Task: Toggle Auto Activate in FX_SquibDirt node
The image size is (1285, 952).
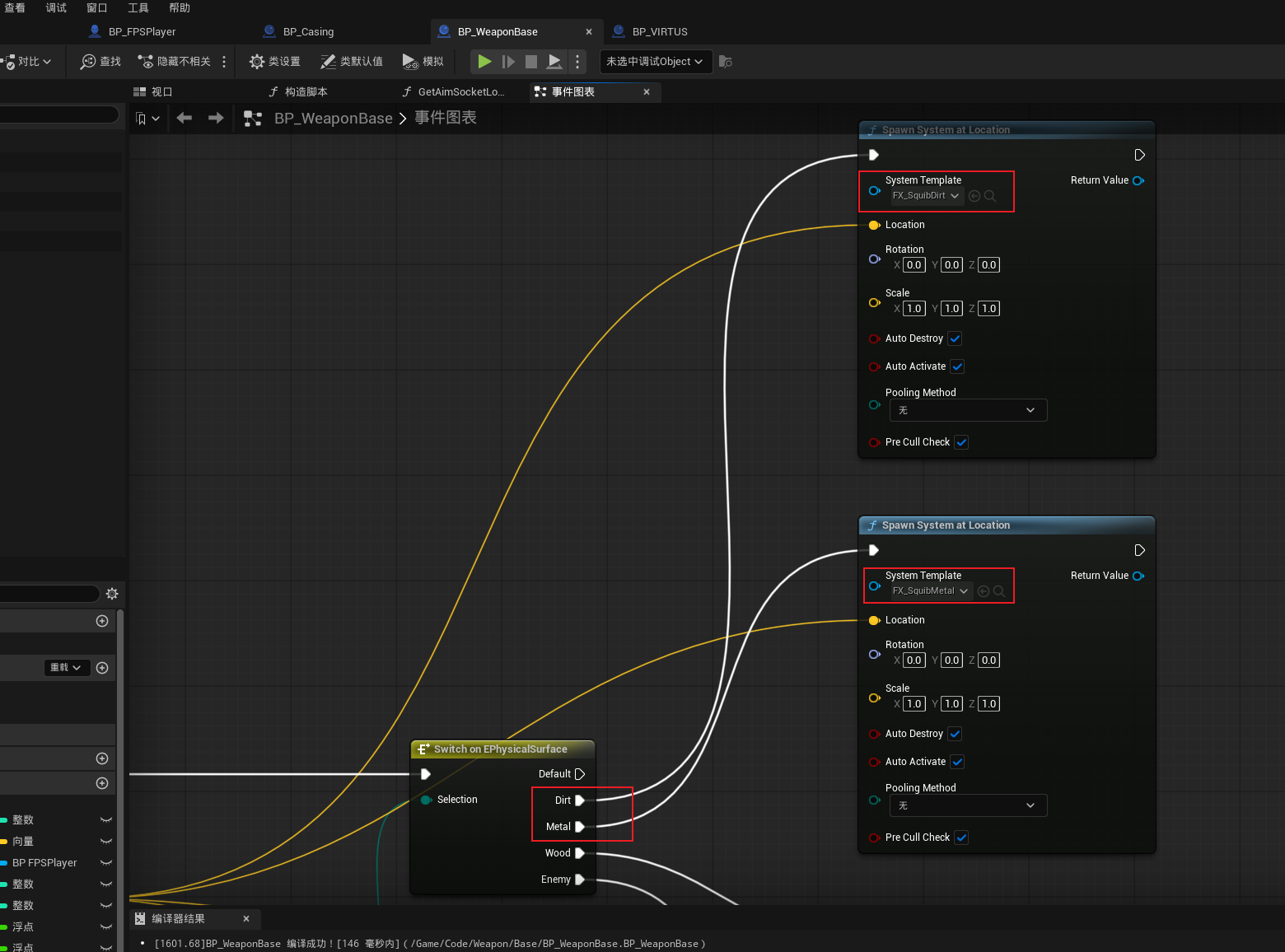Action: [957, 366]
